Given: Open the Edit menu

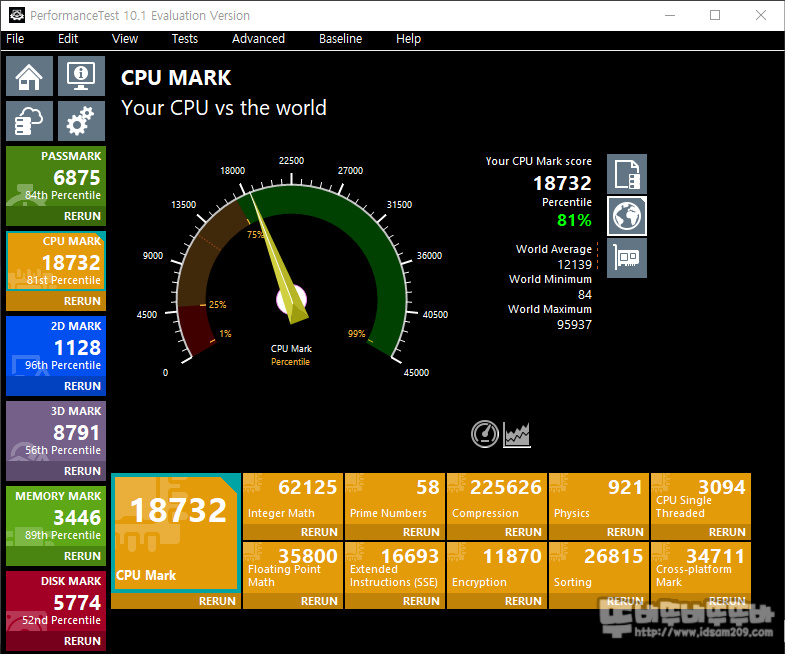Looking at the screenshot, I should coord(68,39).
